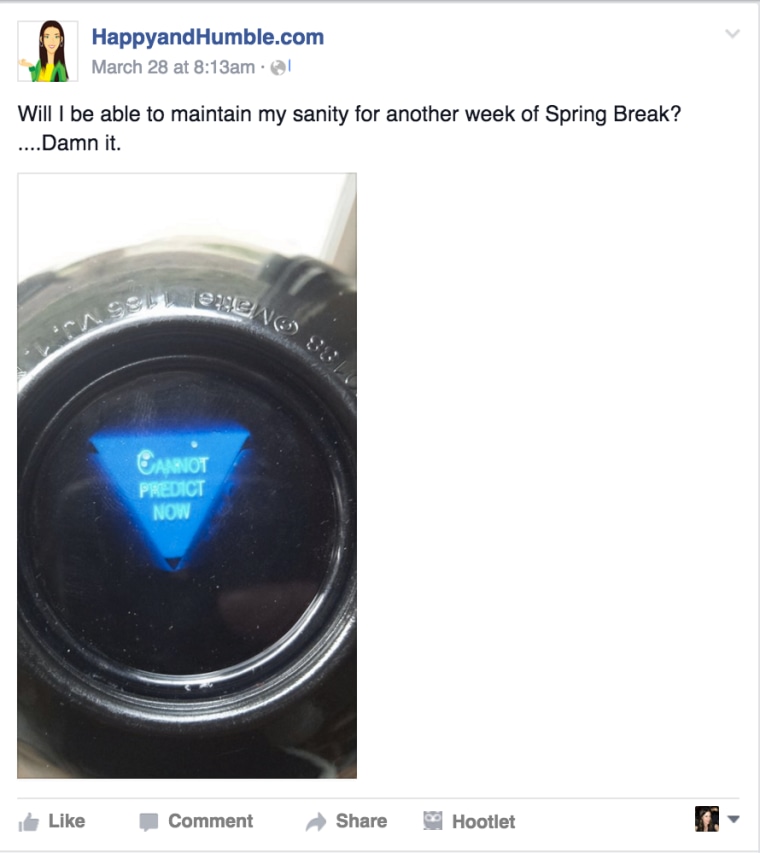Click the Comment text label
This screenshot has width=760, height=853.
[211, 821]
